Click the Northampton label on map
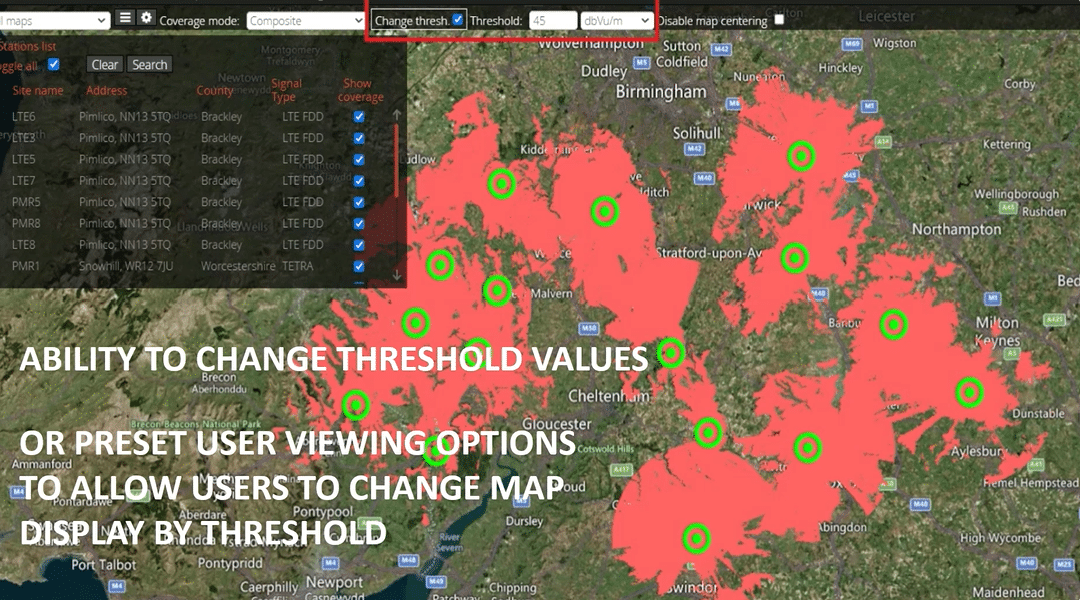 (957, 230)
